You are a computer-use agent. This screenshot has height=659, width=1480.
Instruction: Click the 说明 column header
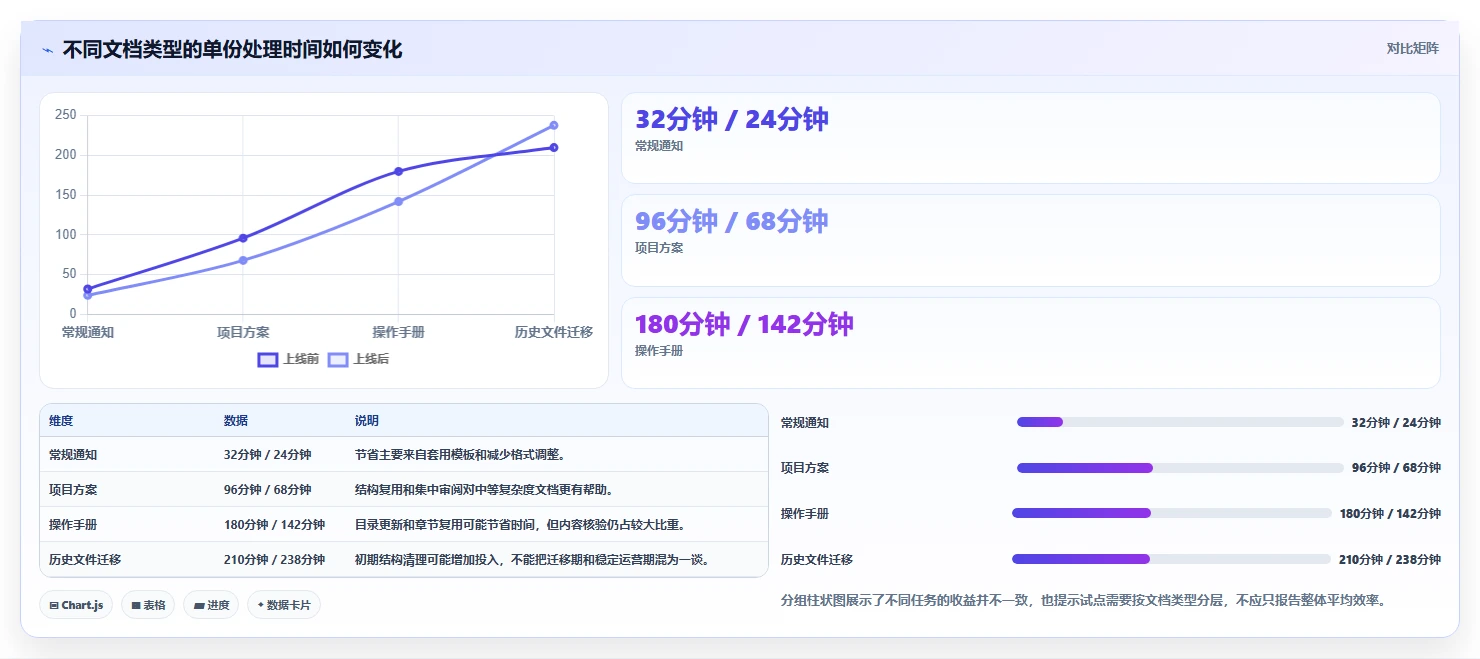(367, 421)
